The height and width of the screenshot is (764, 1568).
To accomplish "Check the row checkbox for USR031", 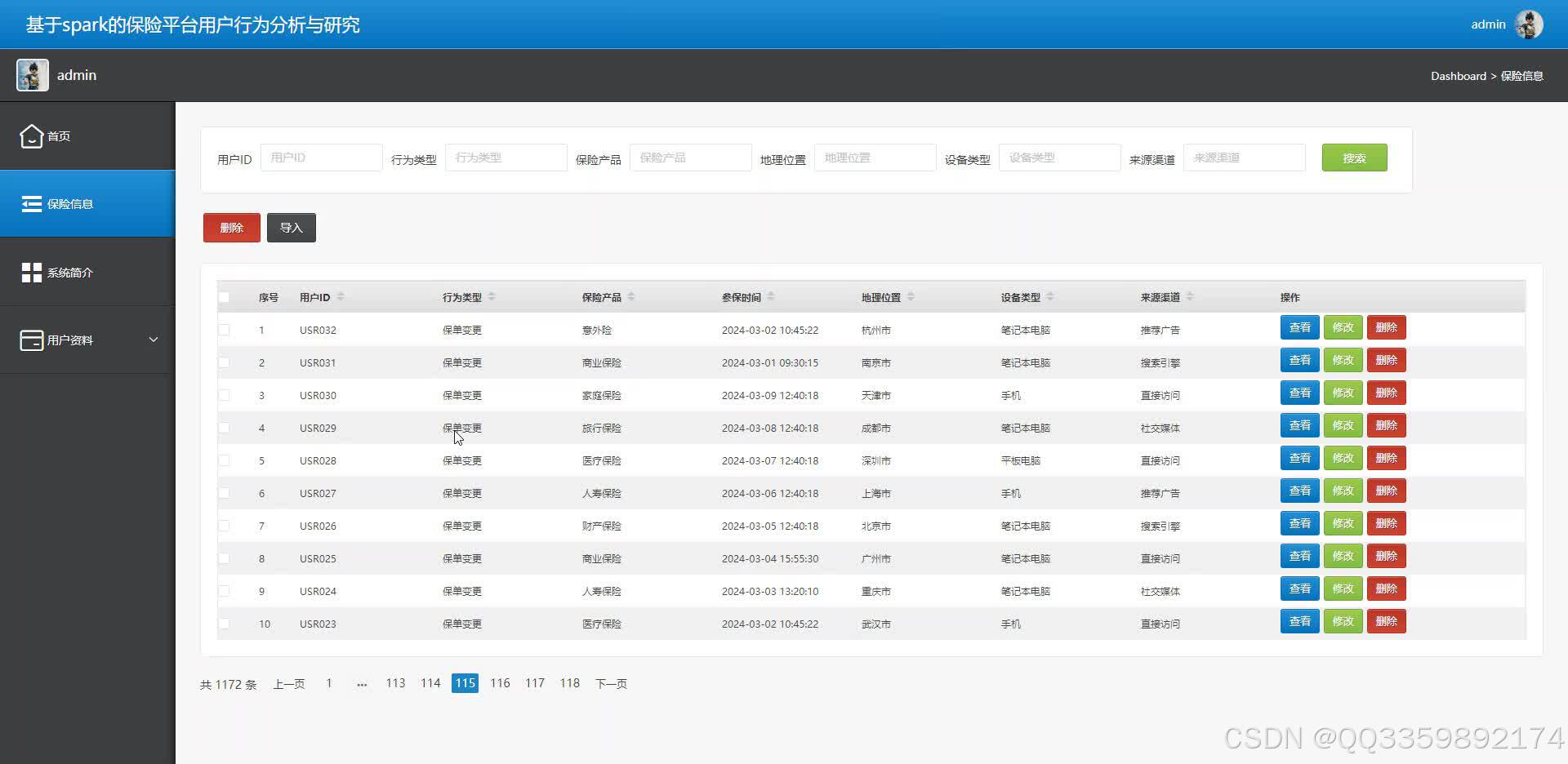I will click(224, 362).
